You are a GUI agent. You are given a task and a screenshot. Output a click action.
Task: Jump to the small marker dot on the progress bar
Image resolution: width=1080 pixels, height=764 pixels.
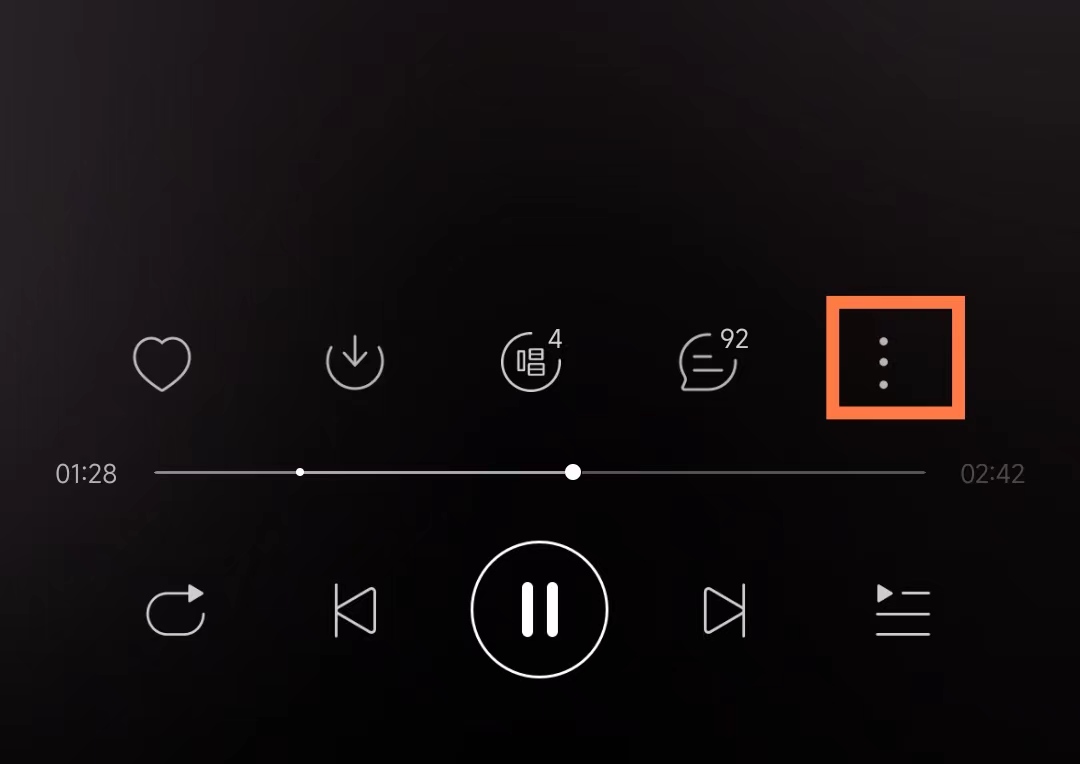tap(300, 472)
